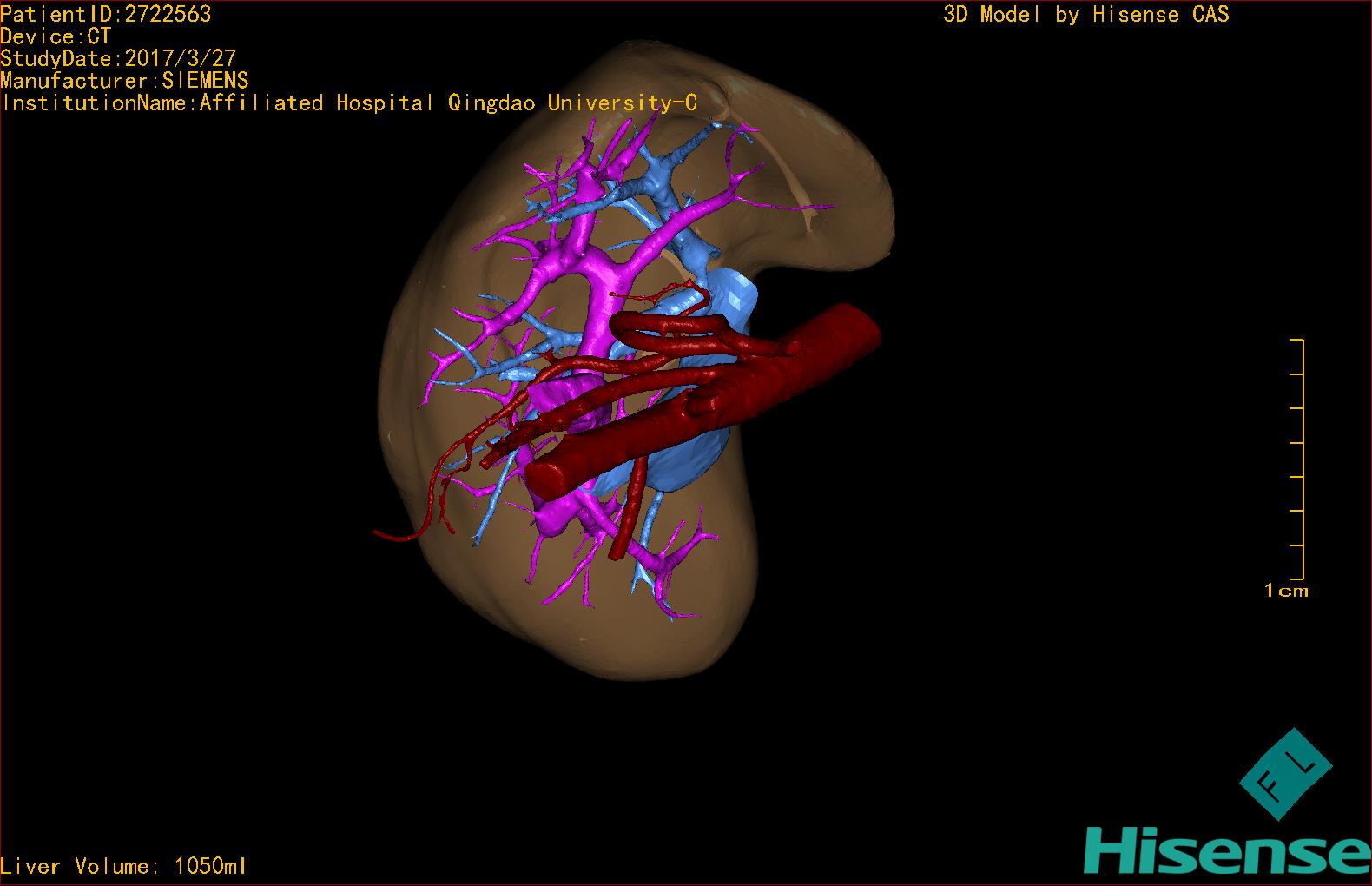
Task: Click the PatientID:2722563 text
Action: coord(105,15)
